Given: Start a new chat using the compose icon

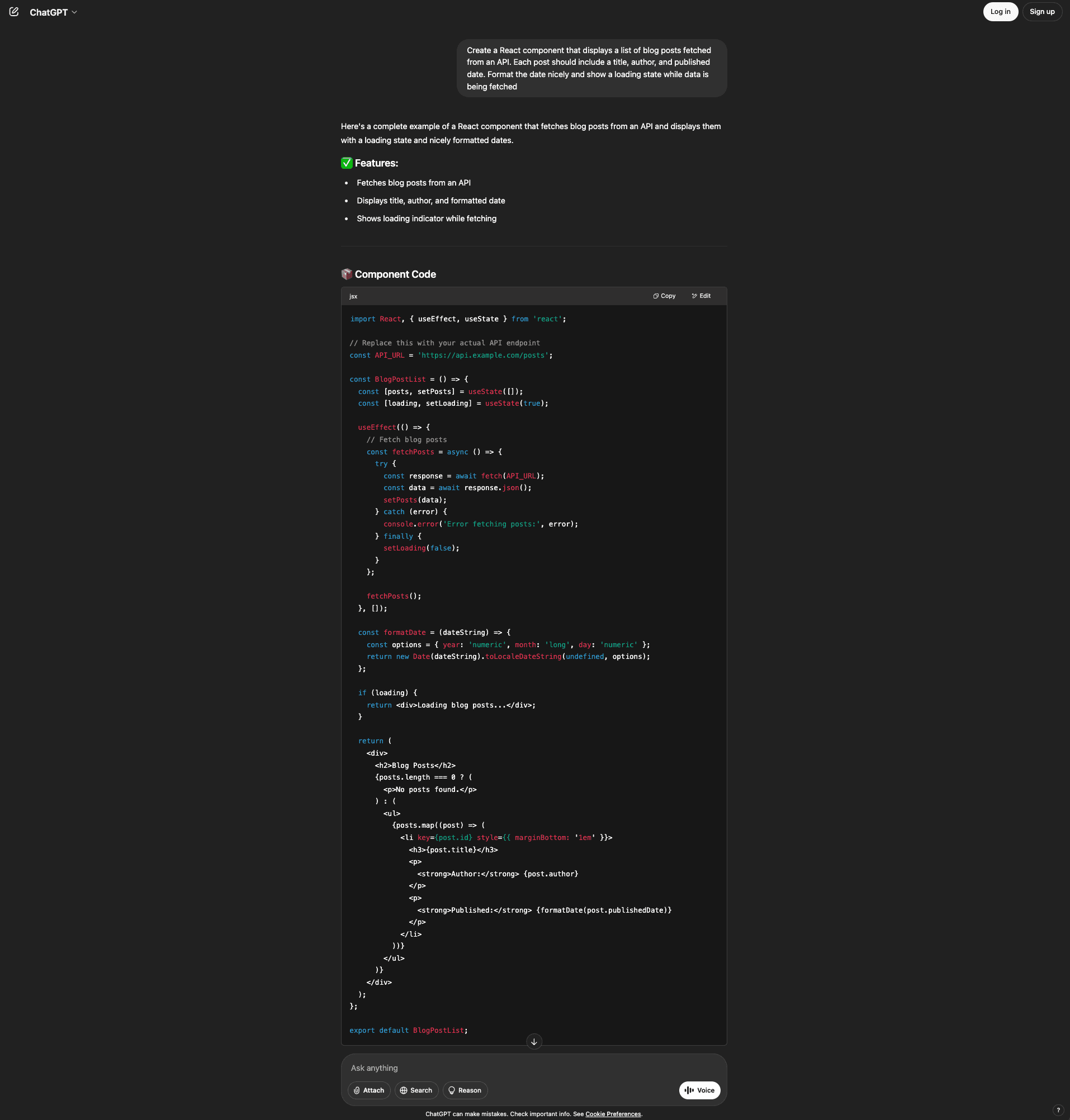Looking at the screenshot, I should pyautogui.click(x=13, y=11).
